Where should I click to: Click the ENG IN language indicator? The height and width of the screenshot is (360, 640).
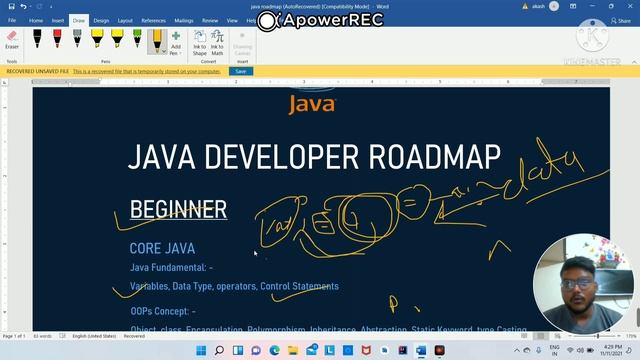554,350
